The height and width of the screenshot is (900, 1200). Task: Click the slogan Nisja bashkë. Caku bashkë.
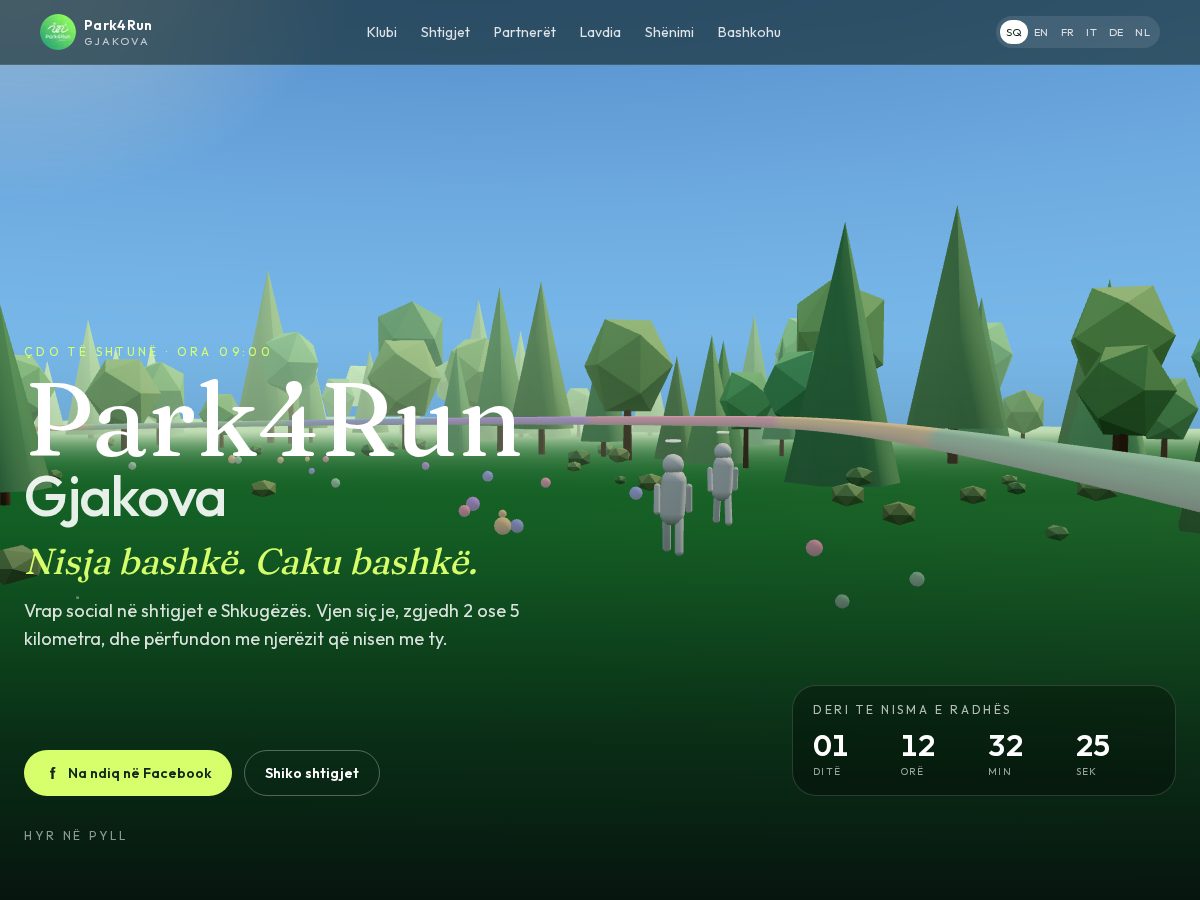[x=252, y=562]
